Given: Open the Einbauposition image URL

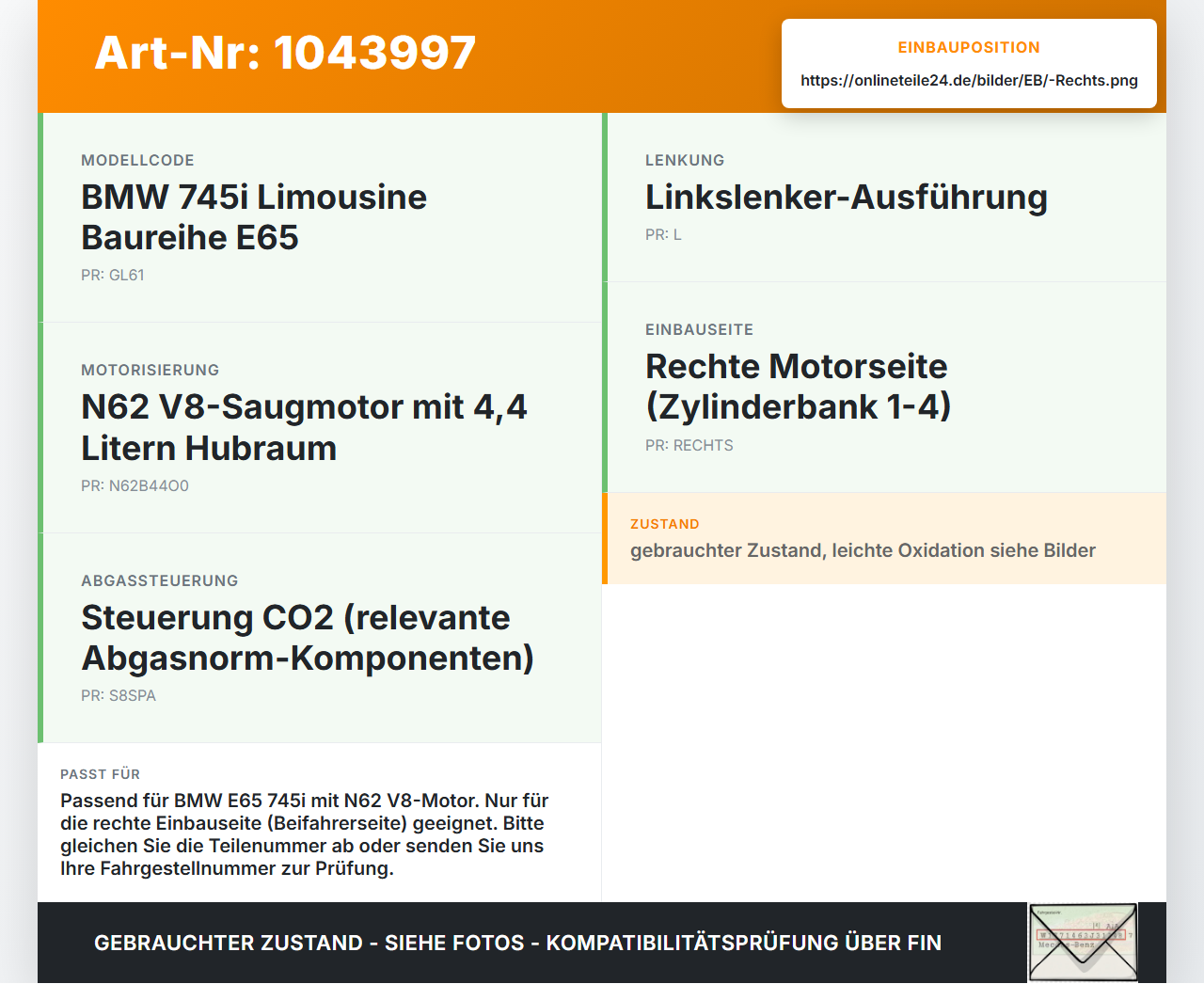Looking at the screenshot, I should pos(969,81).
